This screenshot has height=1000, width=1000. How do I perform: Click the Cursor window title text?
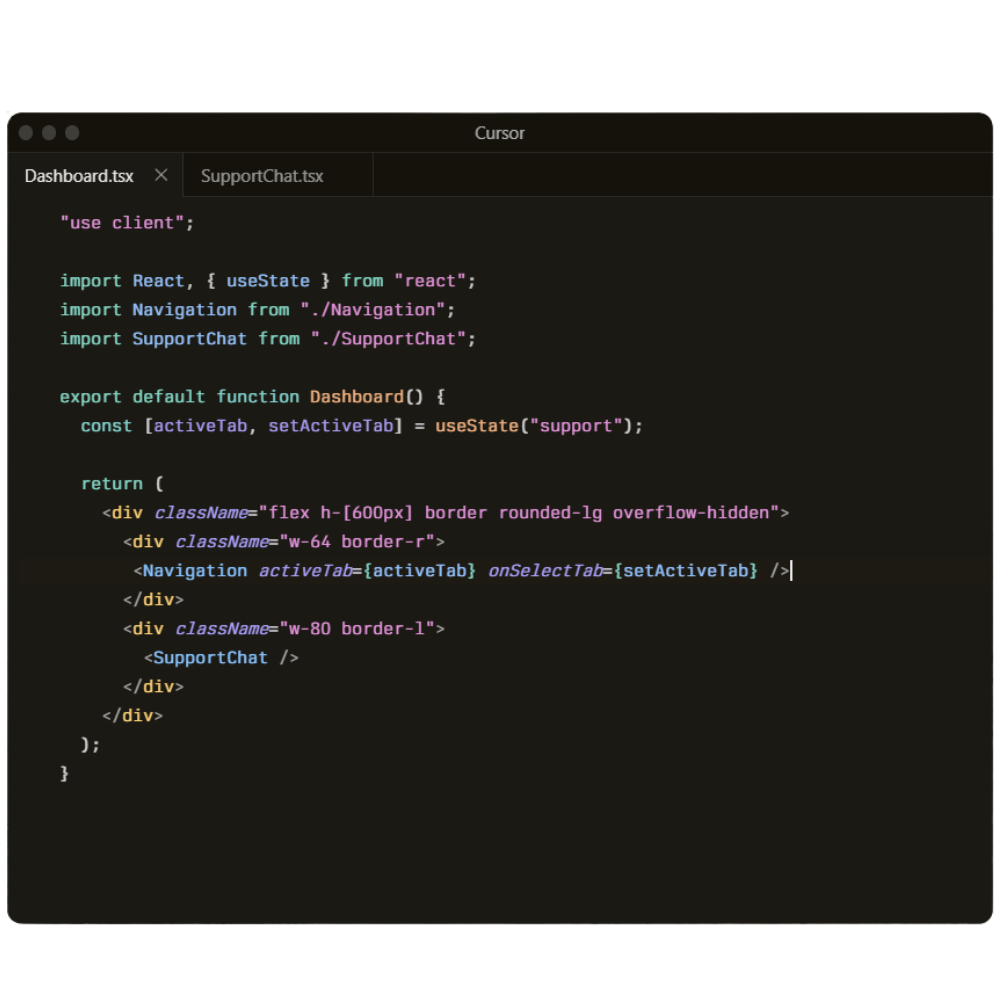tap(499, 133)
